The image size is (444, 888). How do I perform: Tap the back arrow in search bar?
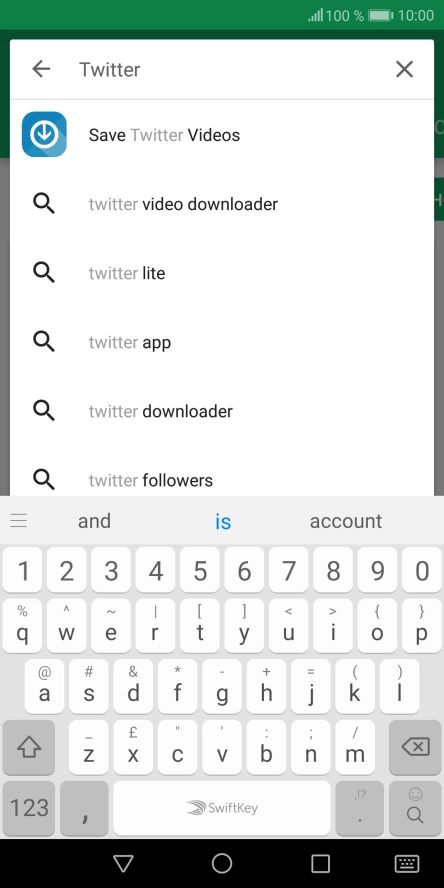pos(41,69)
